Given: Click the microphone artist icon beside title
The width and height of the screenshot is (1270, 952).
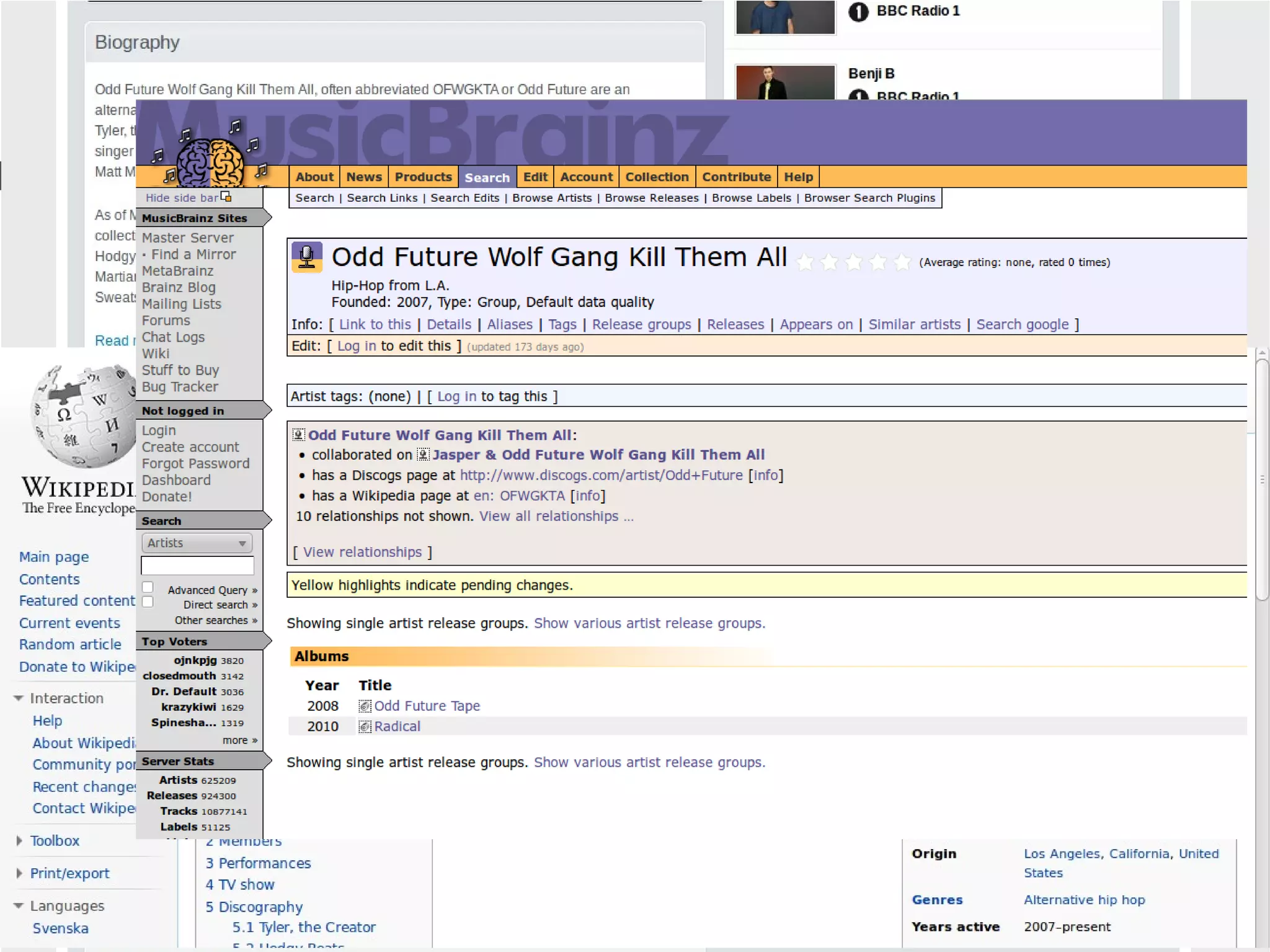Looking at the screenshot, I should tap(307, 257).
